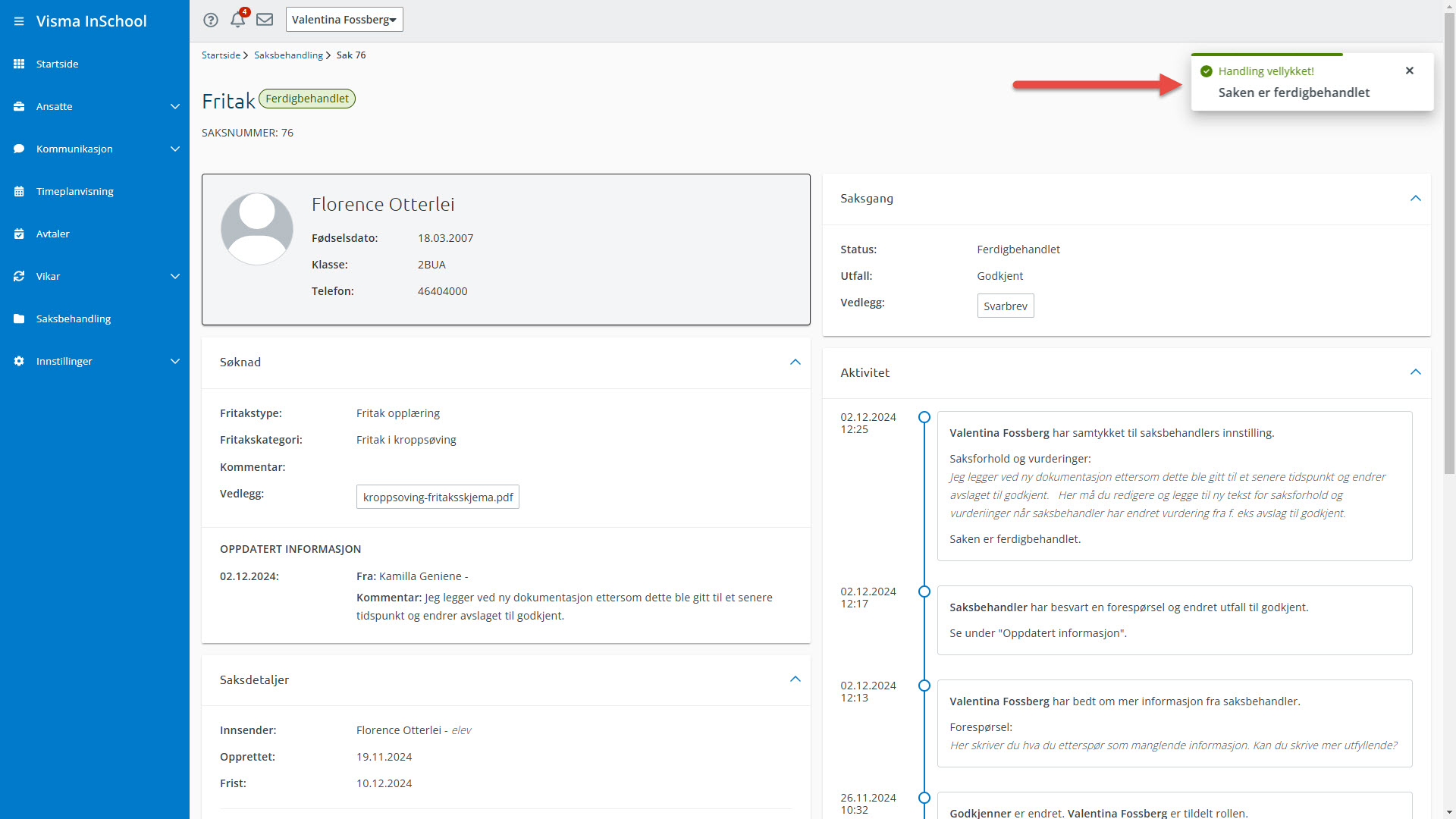Click the Timeplanvisning calendar icon

[x=19, y=191]
